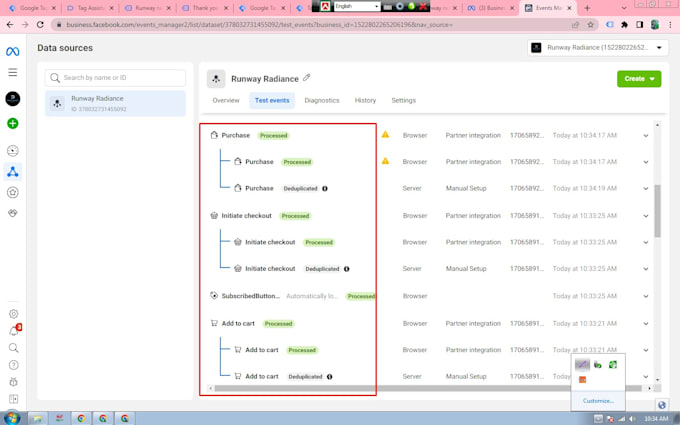Open the browser tab list chevron
680x425 pixels.
coord(624,8)
